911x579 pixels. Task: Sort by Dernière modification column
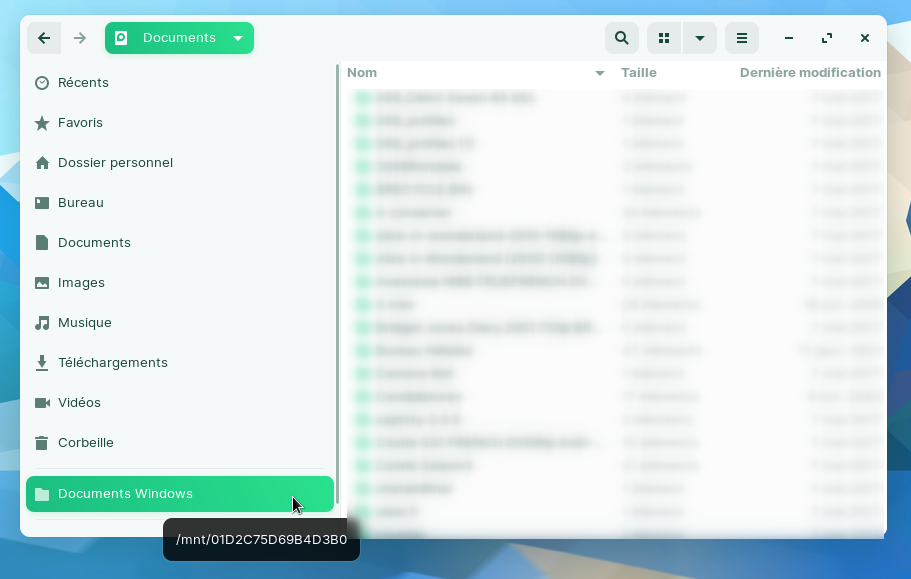[x=810, y=73]
